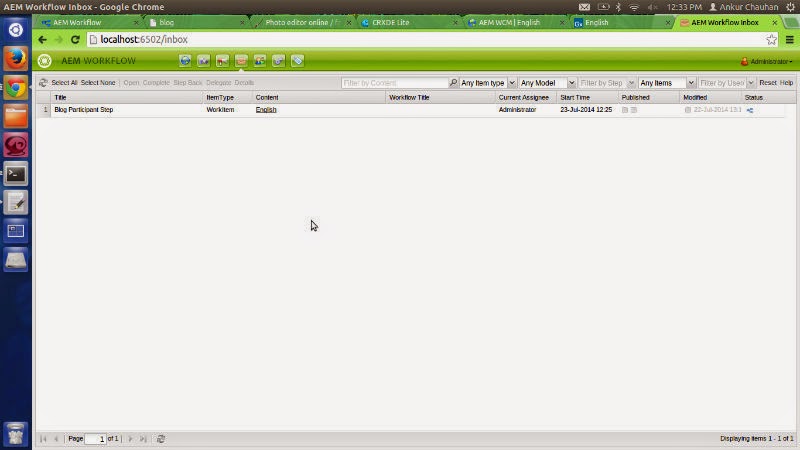Switch to the English browser tab
The width and height of the screenshot is (800, 450).
click(x=621, y=22)
